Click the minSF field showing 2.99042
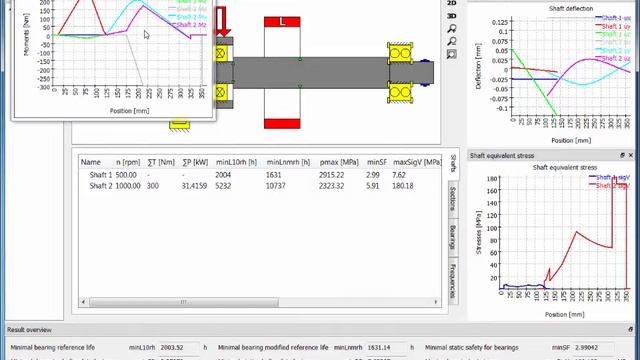The height and width of the screenshot is (360, 640). click(x=593, y=347)
